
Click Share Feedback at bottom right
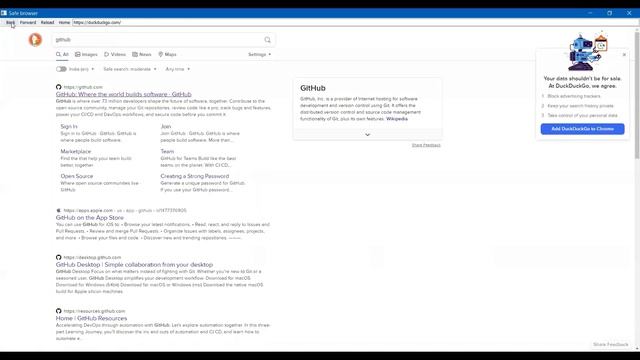click(x=611, y=344)
